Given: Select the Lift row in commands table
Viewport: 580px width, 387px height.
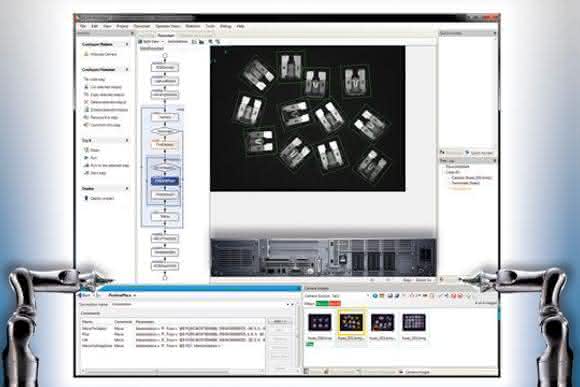Looking at the screenshot, I should [172, 340].
